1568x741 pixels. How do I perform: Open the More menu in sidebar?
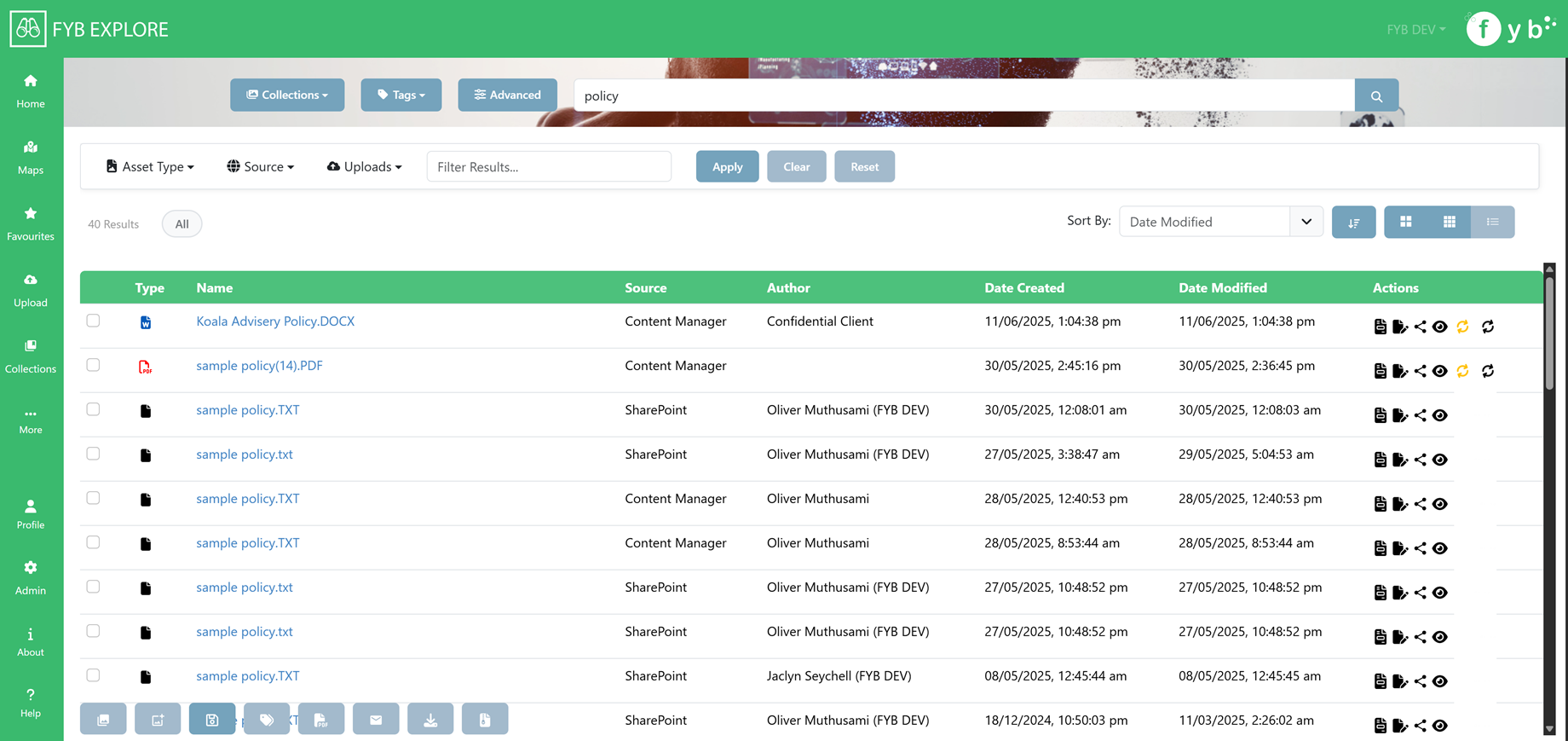coord(31,421)
